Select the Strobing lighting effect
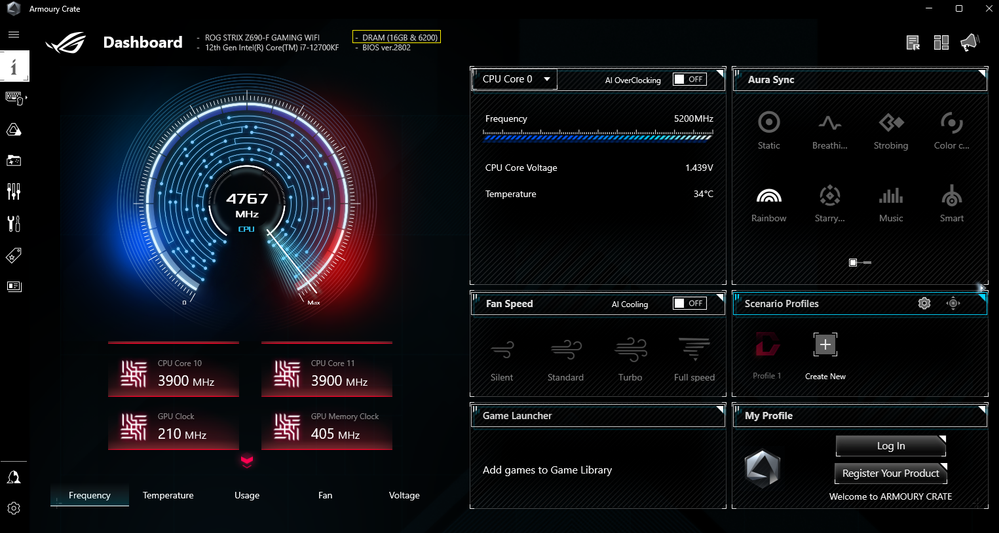999x533 pixels. [890, 131]
